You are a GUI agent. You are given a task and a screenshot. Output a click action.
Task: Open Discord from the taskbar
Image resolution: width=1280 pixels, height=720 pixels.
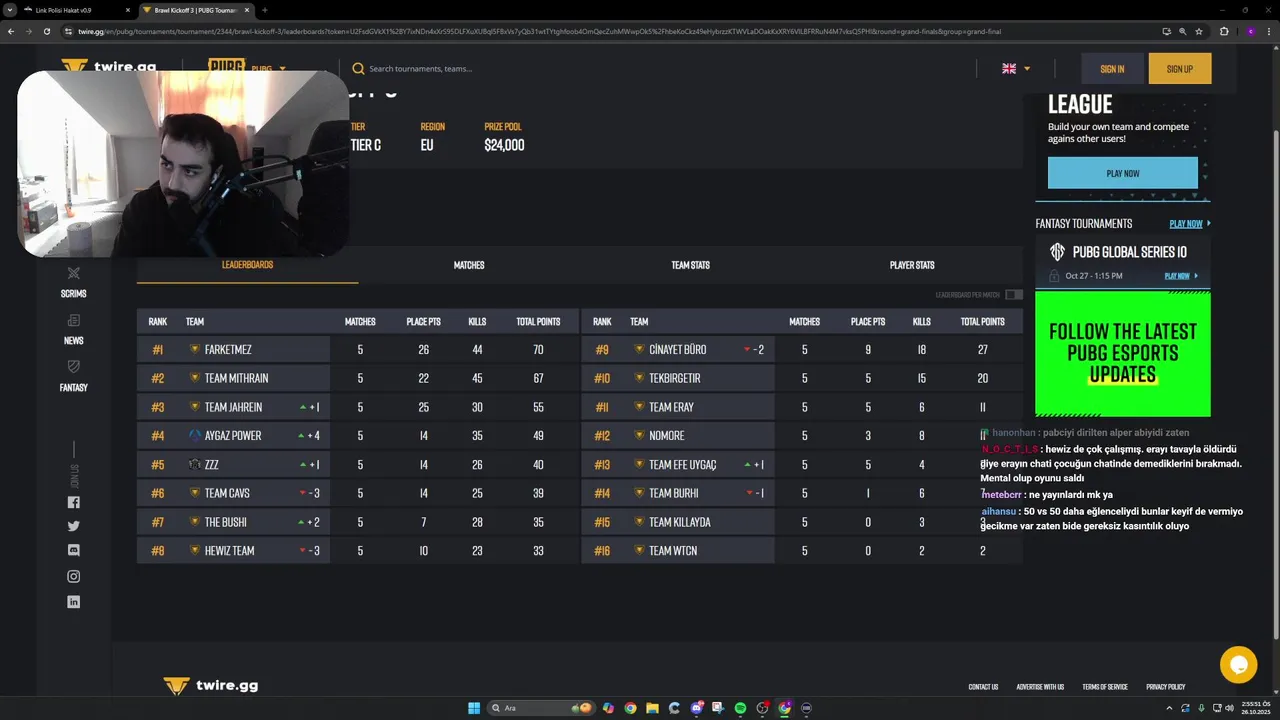696,708
